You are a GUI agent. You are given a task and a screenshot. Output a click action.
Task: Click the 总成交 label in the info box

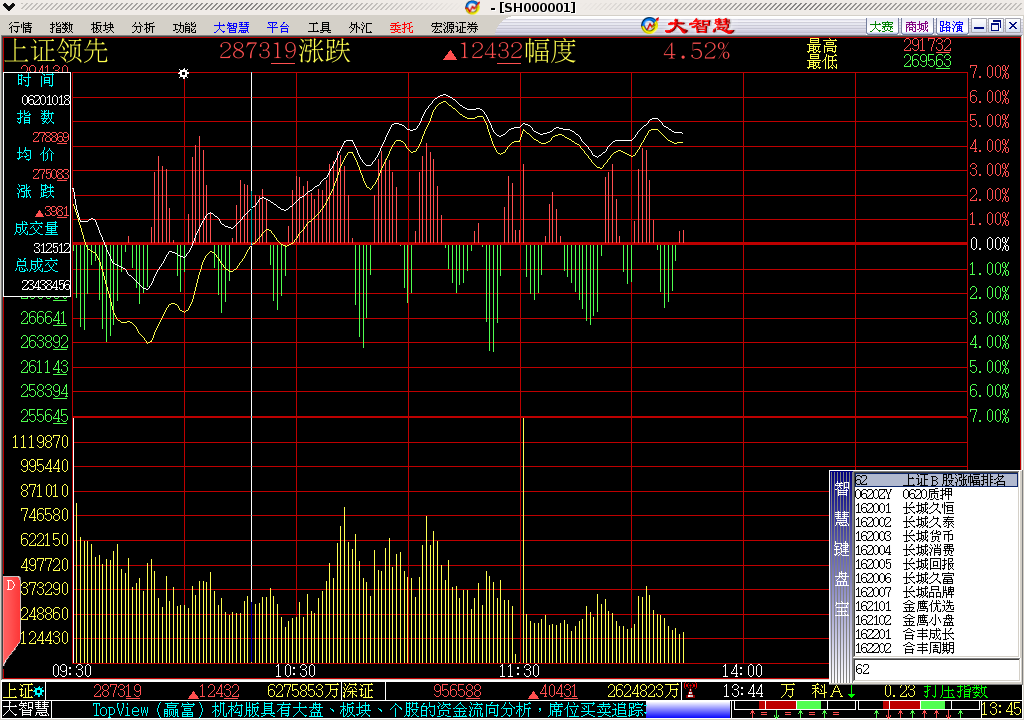[37, 266]
